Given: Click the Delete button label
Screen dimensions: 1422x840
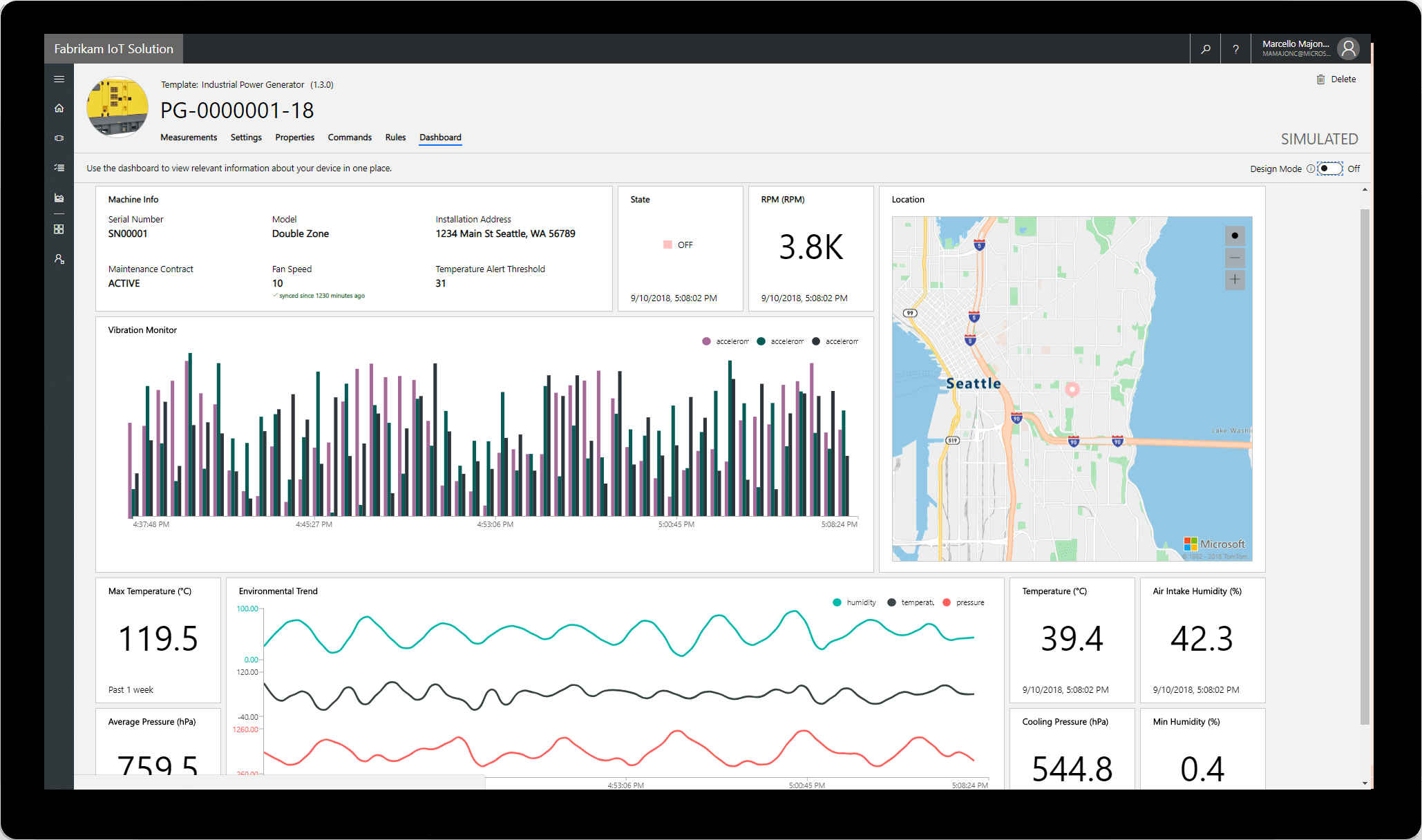Looking at the screenshot, I should coord(1343,79).
